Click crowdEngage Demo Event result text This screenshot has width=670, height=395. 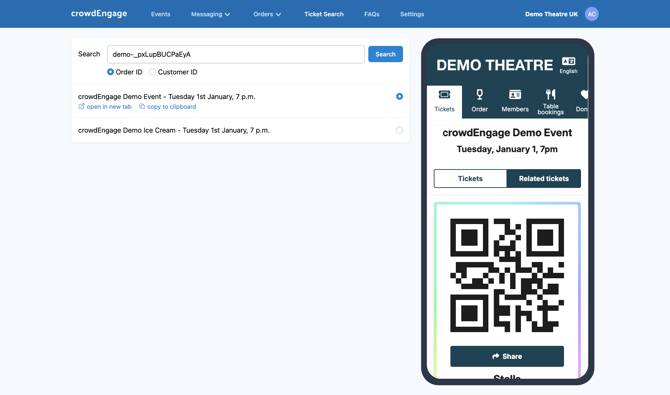[x=167, y=97]
